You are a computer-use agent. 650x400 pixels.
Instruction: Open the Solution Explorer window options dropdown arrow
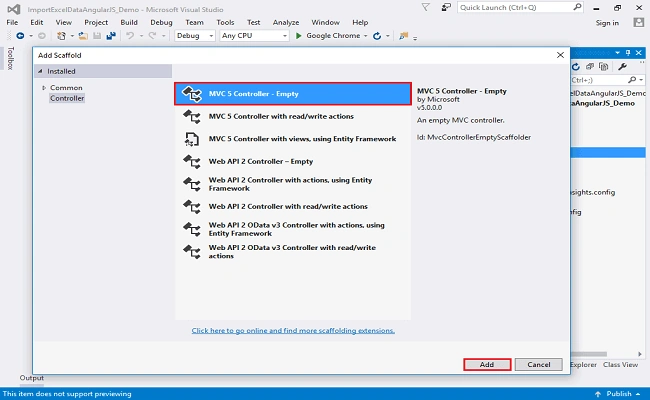pos(618,53)
